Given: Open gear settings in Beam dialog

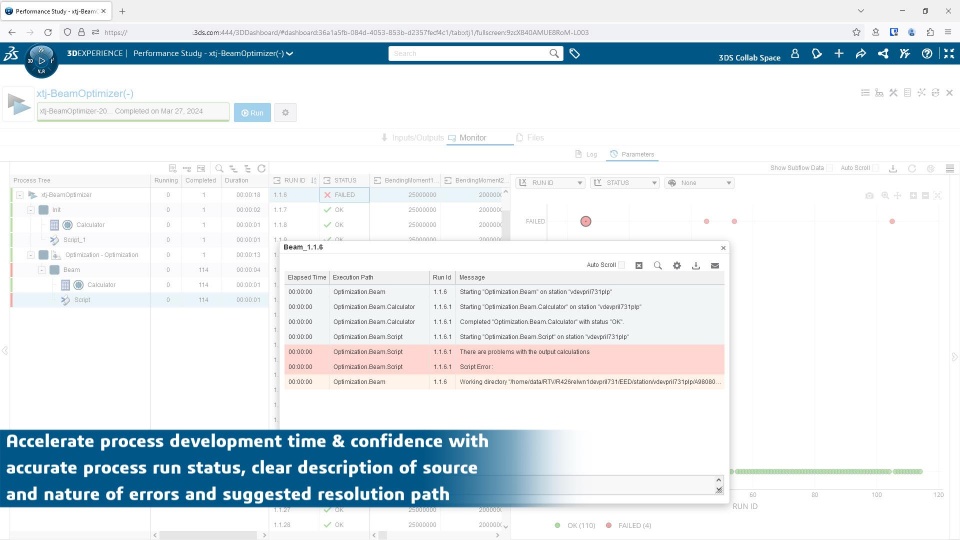Looking at the screenshot, I should (677, 265).
